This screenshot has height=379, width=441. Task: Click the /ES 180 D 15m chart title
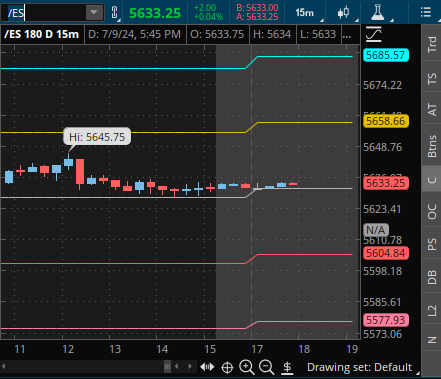click(x=42, y=34)
